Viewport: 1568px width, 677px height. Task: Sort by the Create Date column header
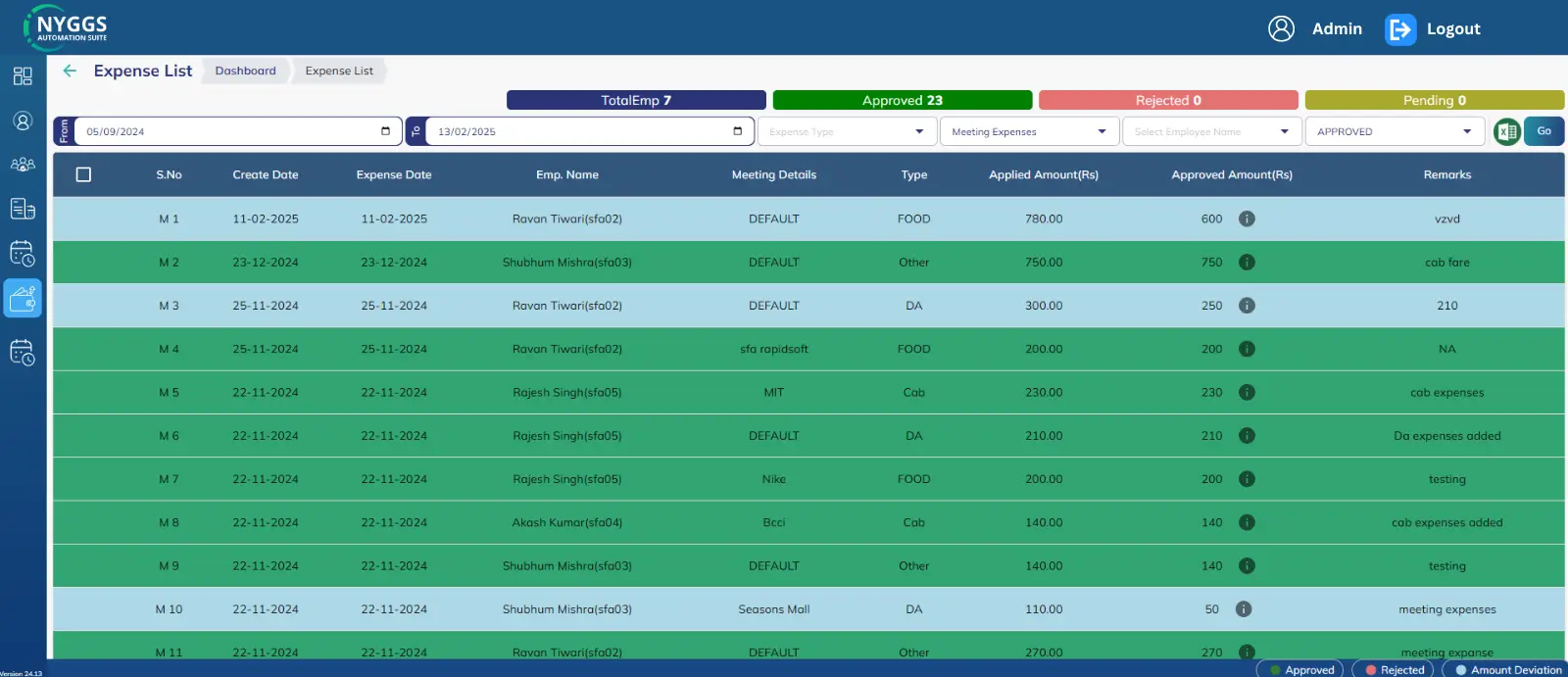coord(266,174)
